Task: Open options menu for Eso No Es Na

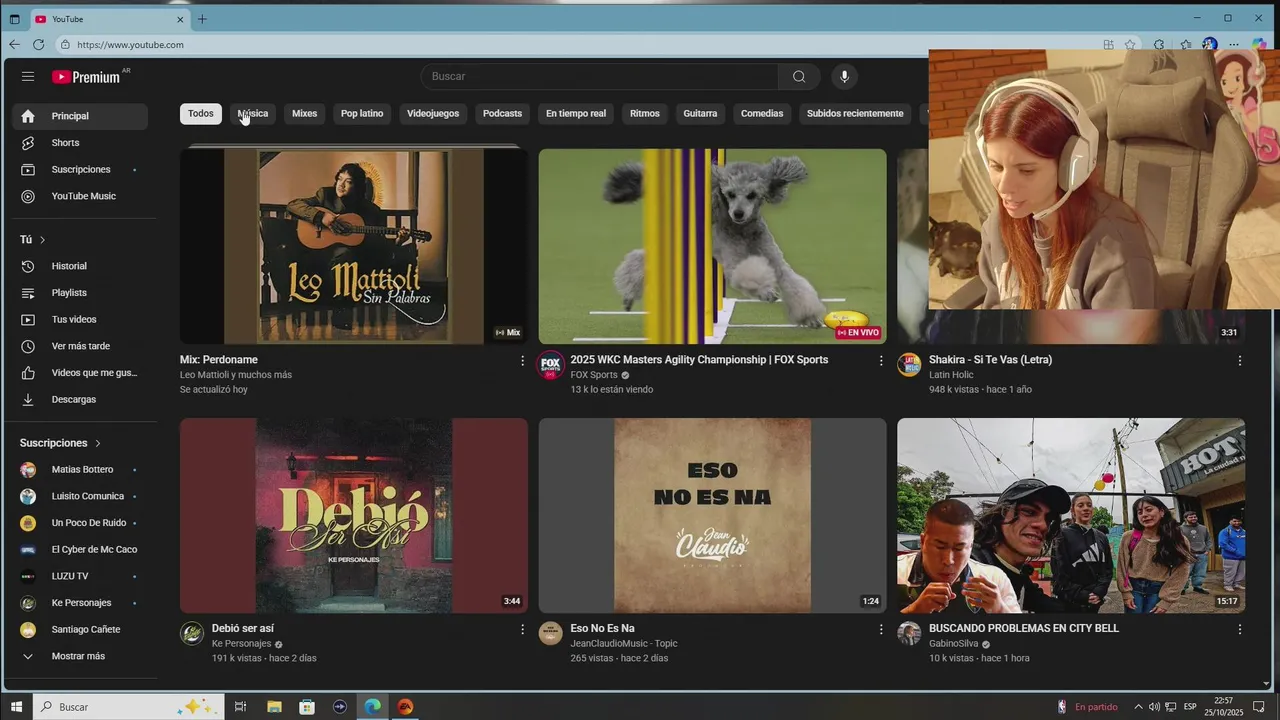Action: pos(881,630)
